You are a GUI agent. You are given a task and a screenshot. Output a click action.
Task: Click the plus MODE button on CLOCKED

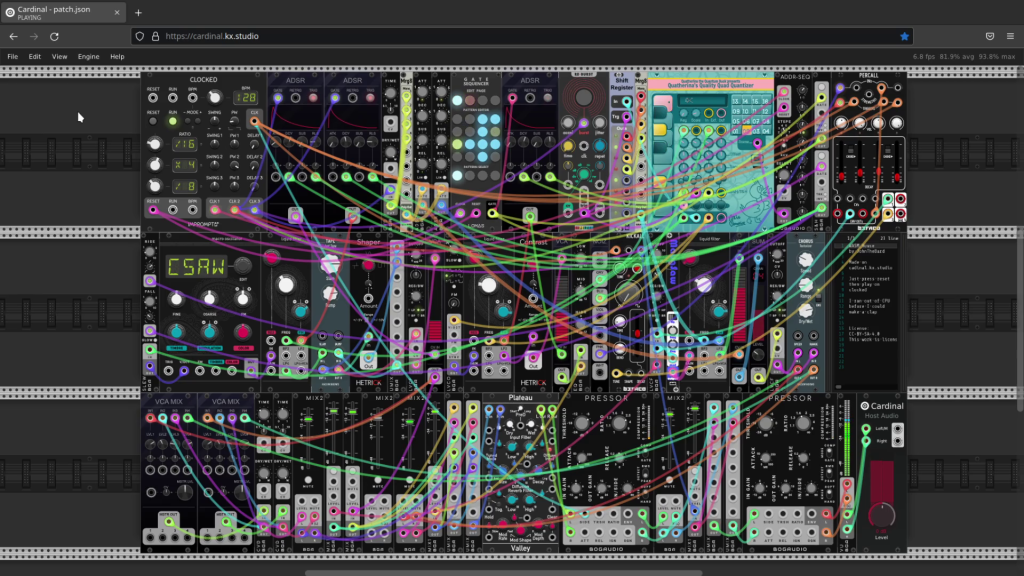coord(198,121)
